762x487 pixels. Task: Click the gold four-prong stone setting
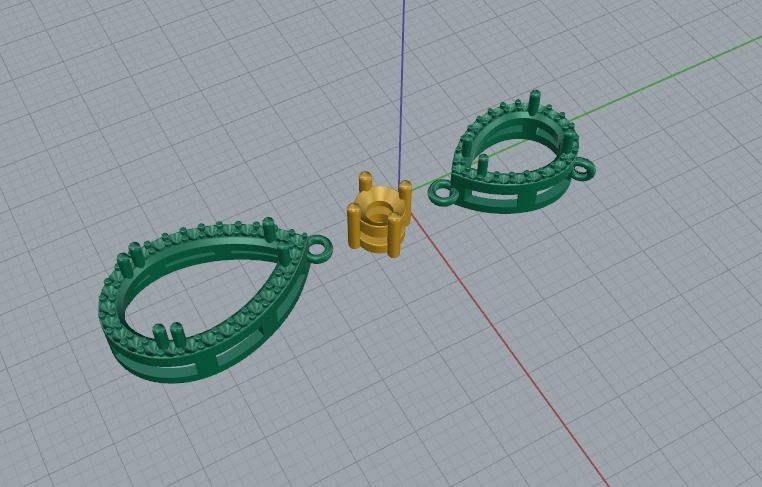380,214
